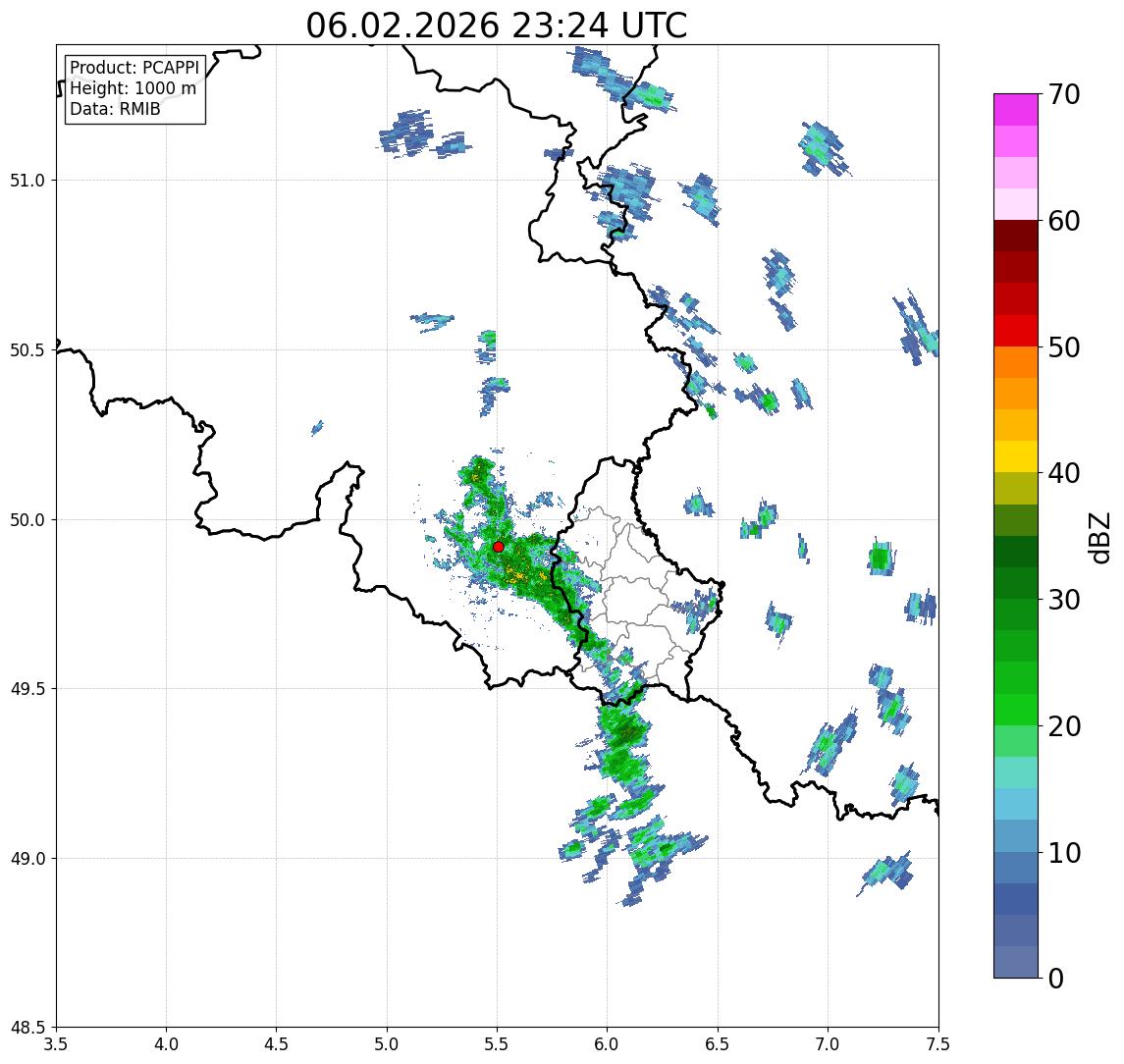This screenshot has width=1124, height=1064.
Task: Select the 'Data: RMIB' legend line
Action: tap(115, 109)
